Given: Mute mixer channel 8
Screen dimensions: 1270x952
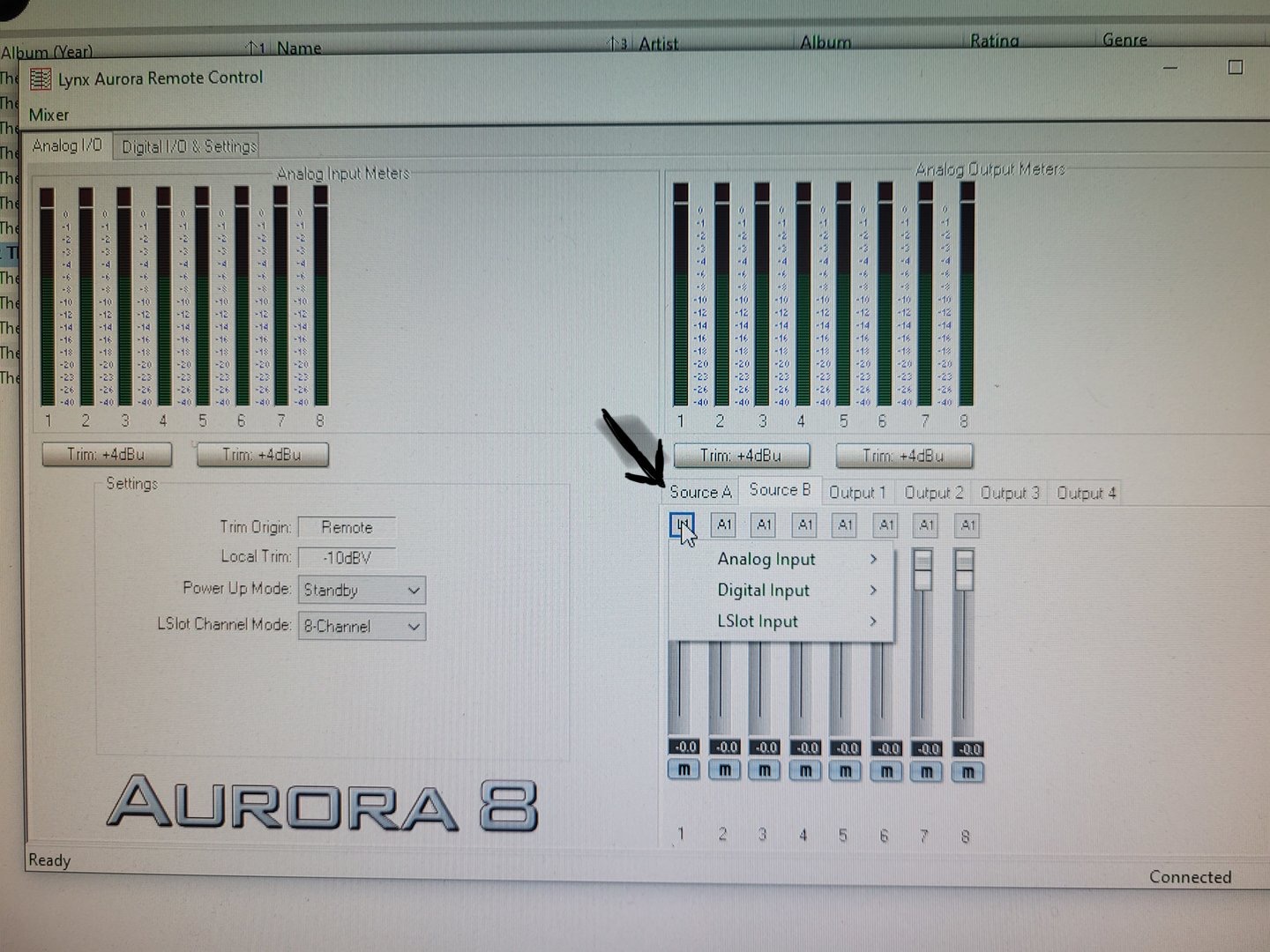Looking at the screenshot, I should click(x=968, y=772).
